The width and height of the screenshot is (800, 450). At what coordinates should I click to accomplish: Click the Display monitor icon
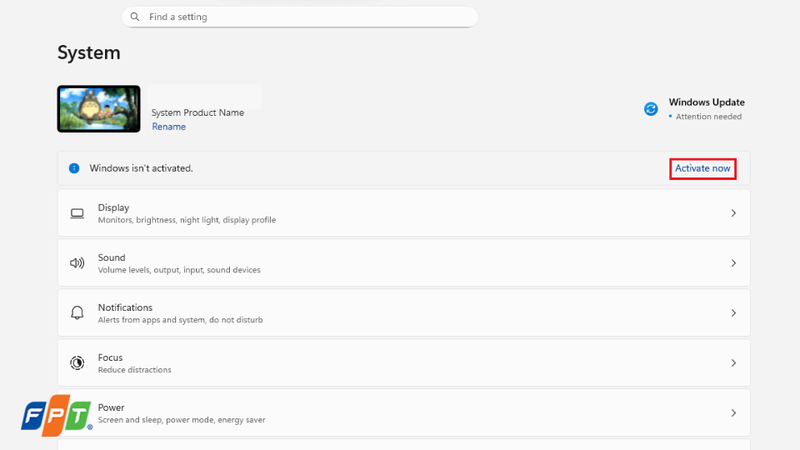coord(77,213)
